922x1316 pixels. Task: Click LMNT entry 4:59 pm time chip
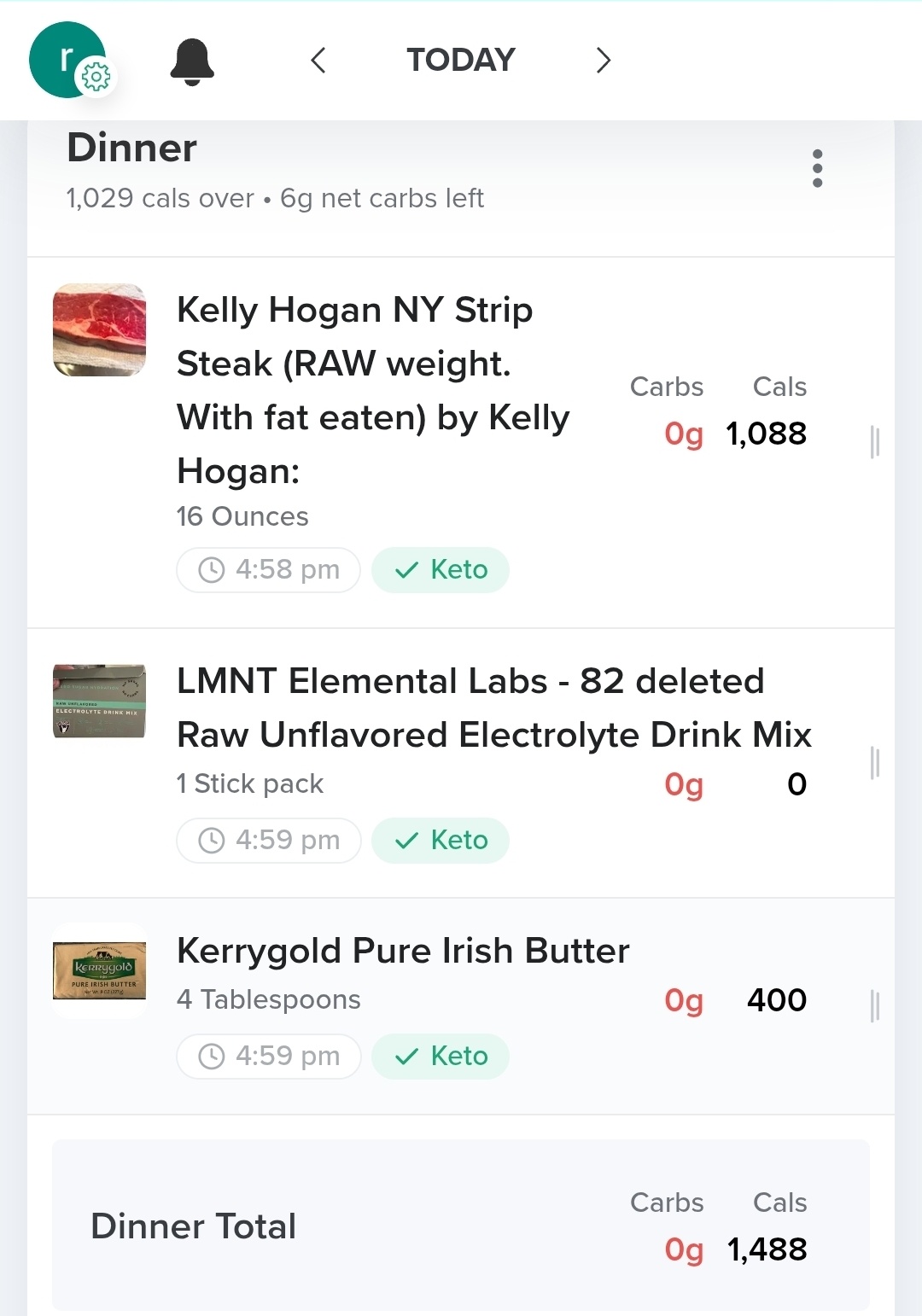pyautogui.click(x=268, y=841)
